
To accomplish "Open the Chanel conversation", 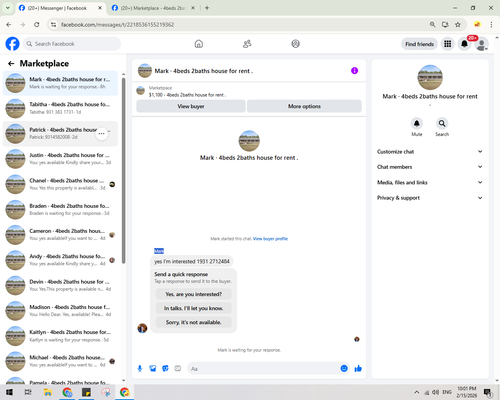I will click(60, 184).
